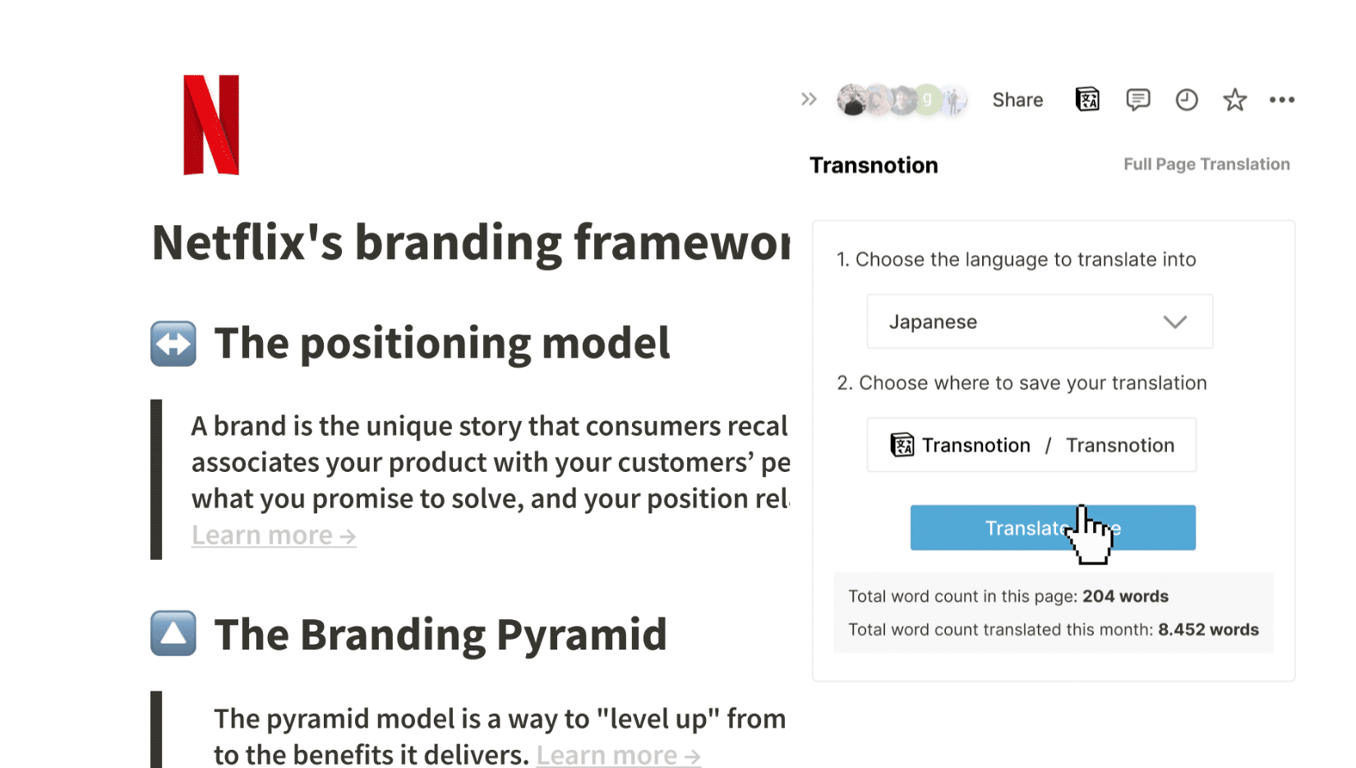Click the Netflix's branding framework title
1356x768 pixels.
(470, 243)
